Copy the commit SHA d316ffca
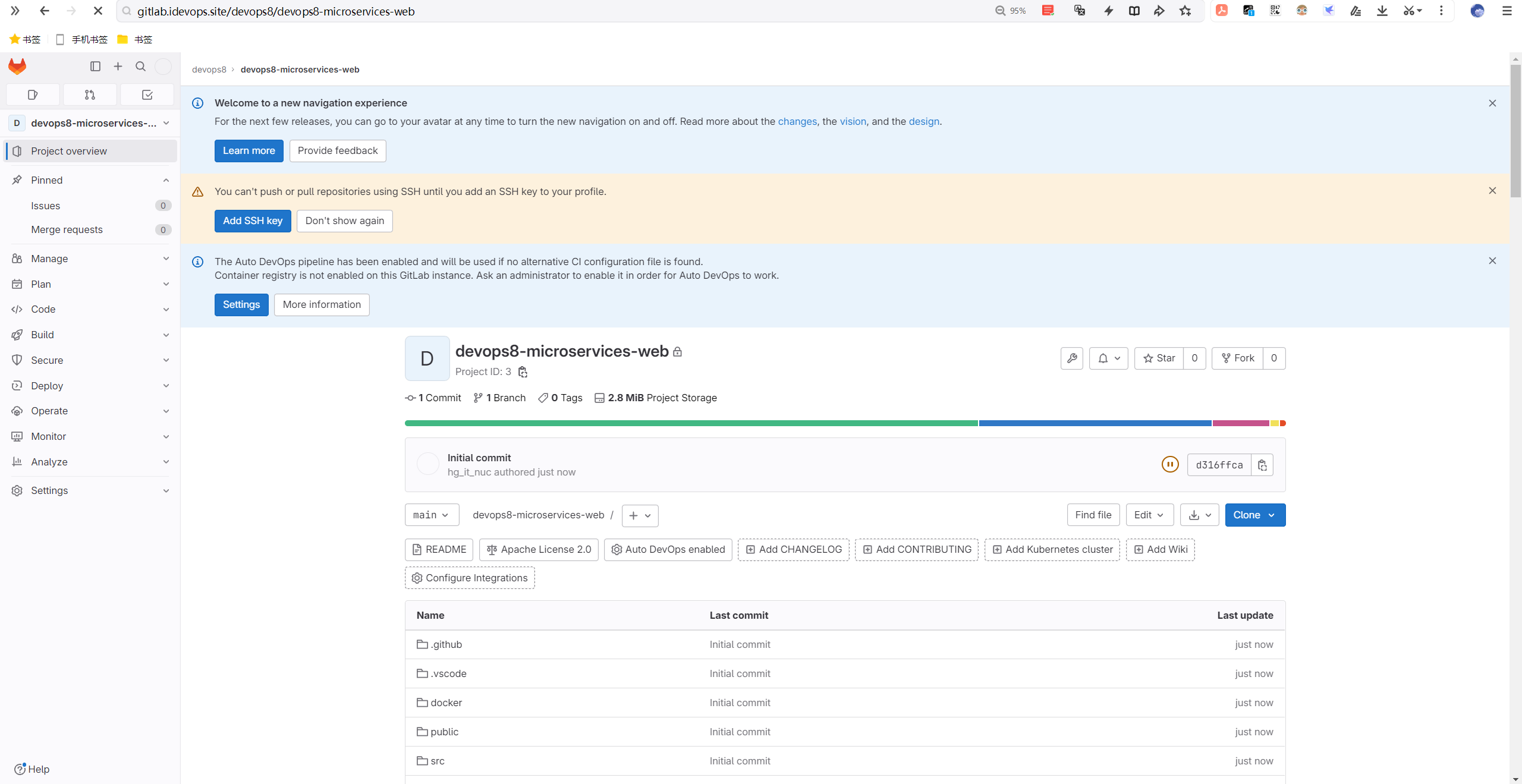The image size is (1522, 784). pyautogui.click(x=1262, y=465)
